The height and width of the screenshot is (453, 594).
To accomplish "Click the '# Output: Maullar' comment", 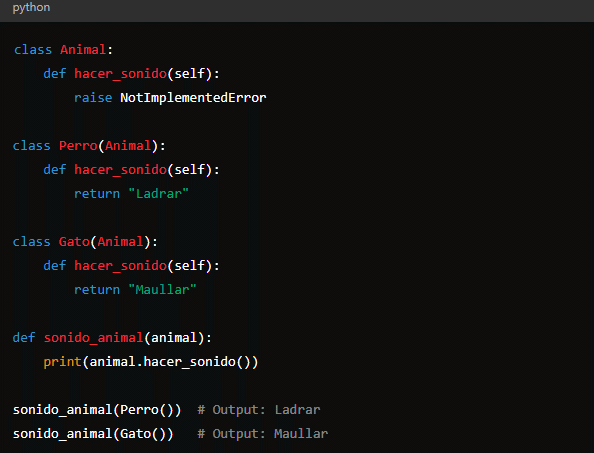I will 263,434.
